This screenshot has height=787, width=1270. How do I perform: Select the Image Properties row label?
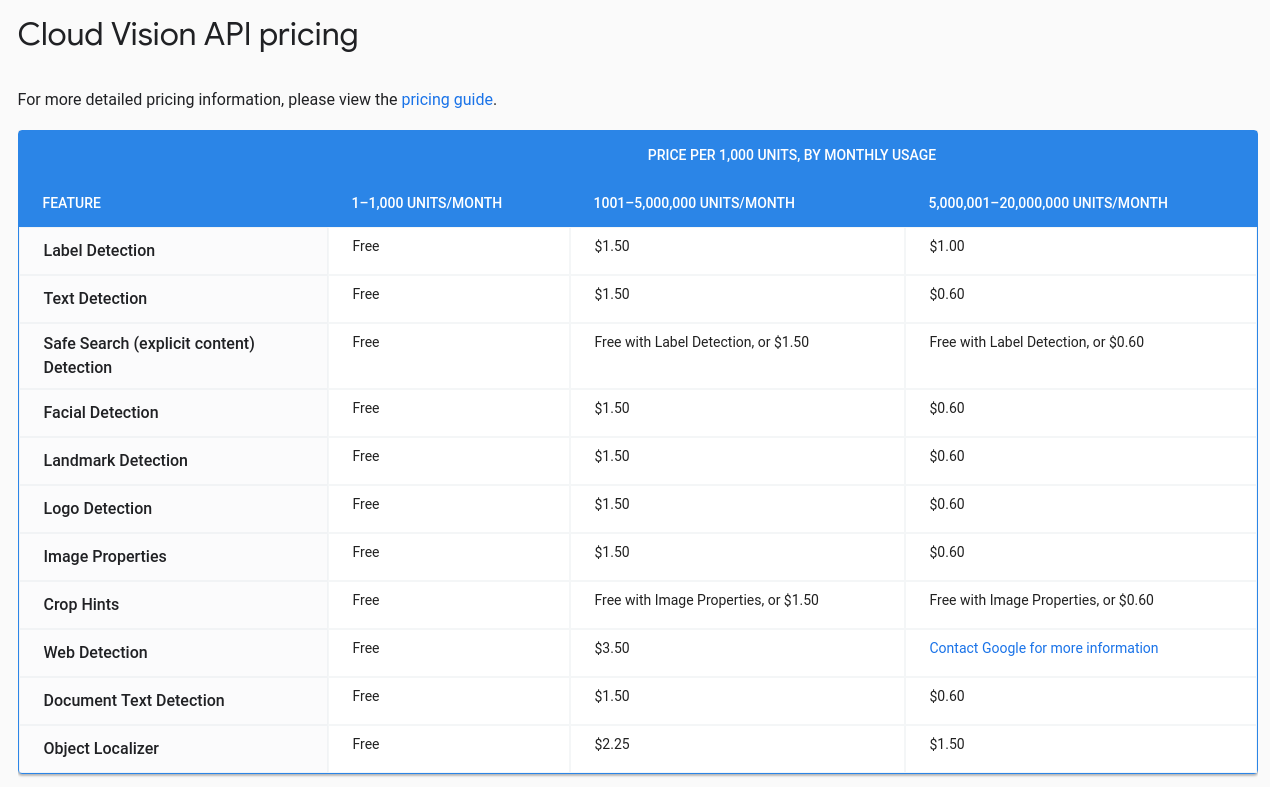(x=105, y=556)
